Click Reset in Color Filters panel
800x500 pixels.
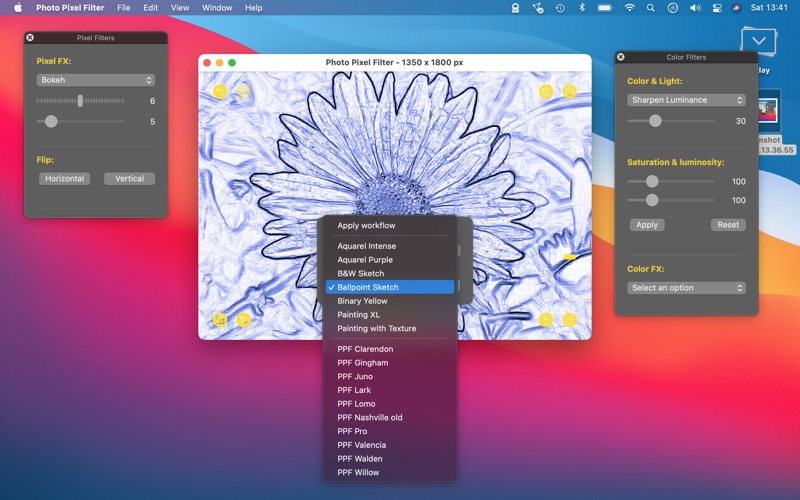click(728, 225)
